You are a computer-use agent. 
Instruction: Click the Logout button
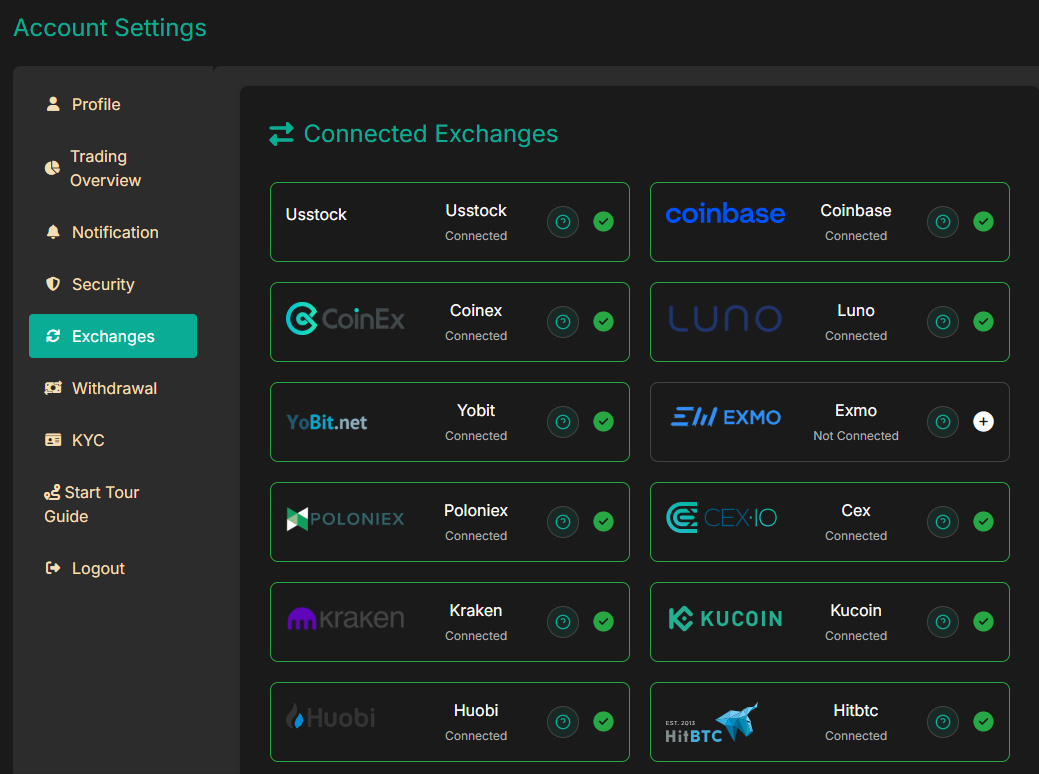[98, 569]
